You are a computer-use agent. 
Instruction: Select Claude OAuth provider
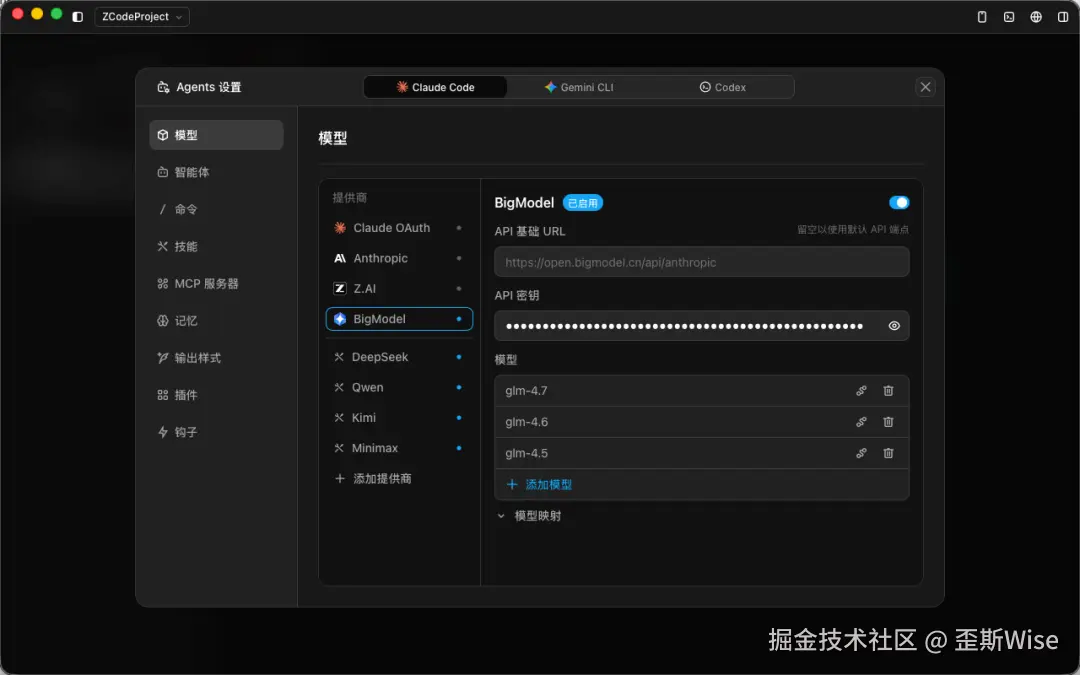pos(399,228)
